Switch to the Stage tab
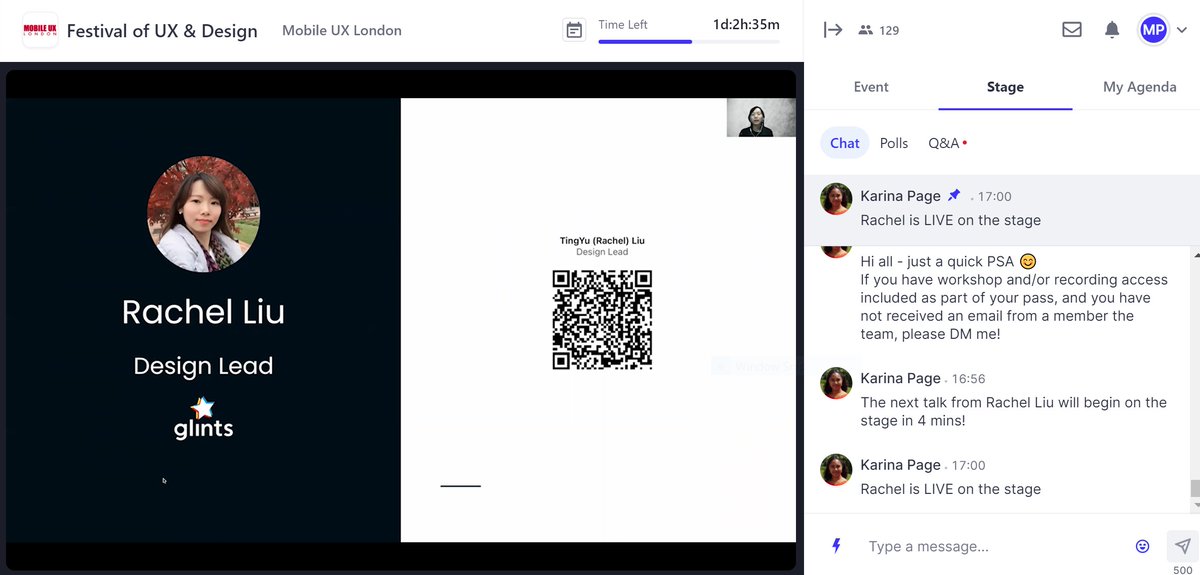 click(1005, 87)
